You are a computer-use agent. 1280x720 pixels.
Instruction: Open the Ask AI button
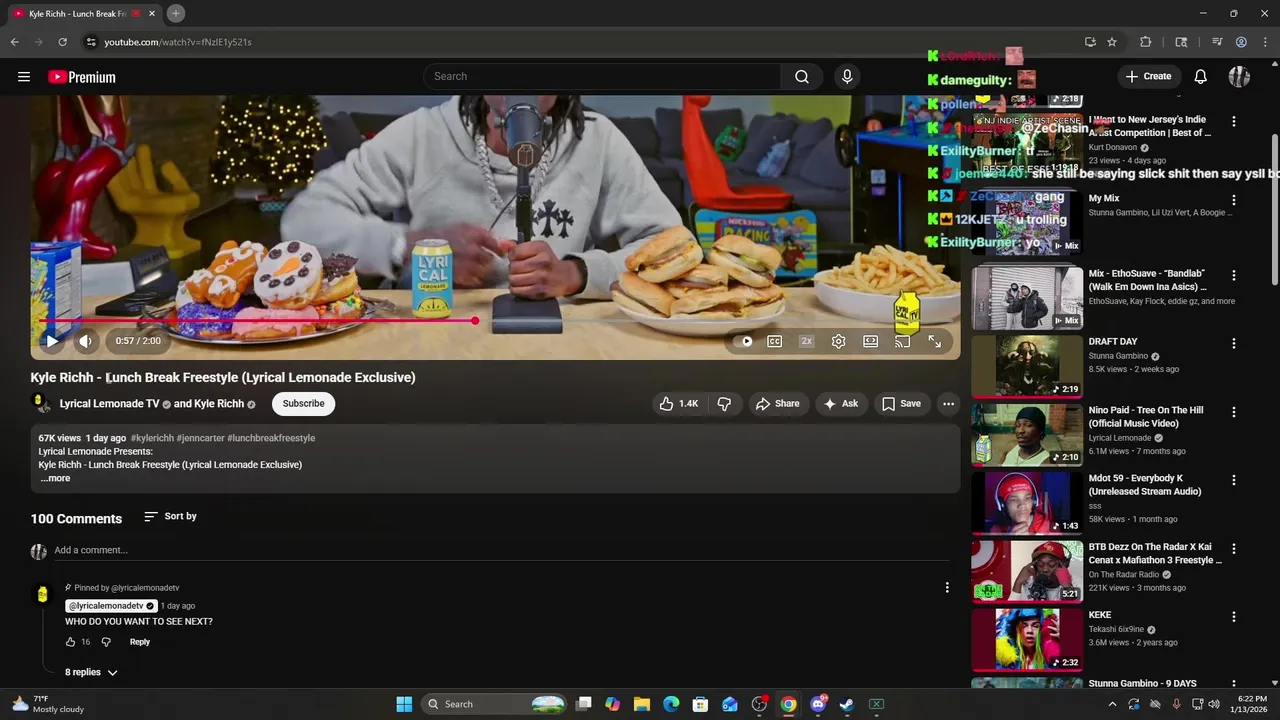tap(840, 404)
